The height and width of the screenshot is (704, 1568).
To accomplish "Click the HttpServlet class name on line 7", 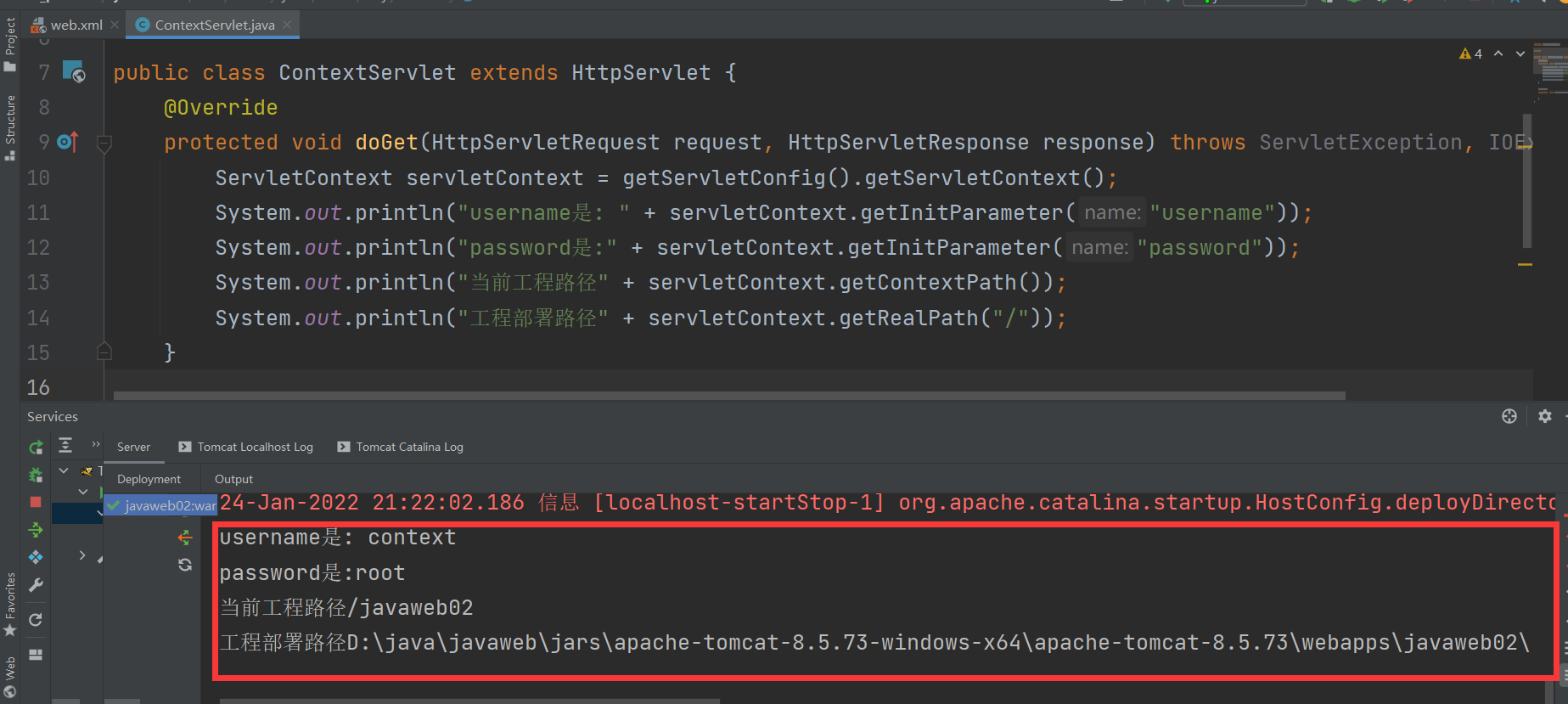I will pyautogui.click(x=641, y=72).
